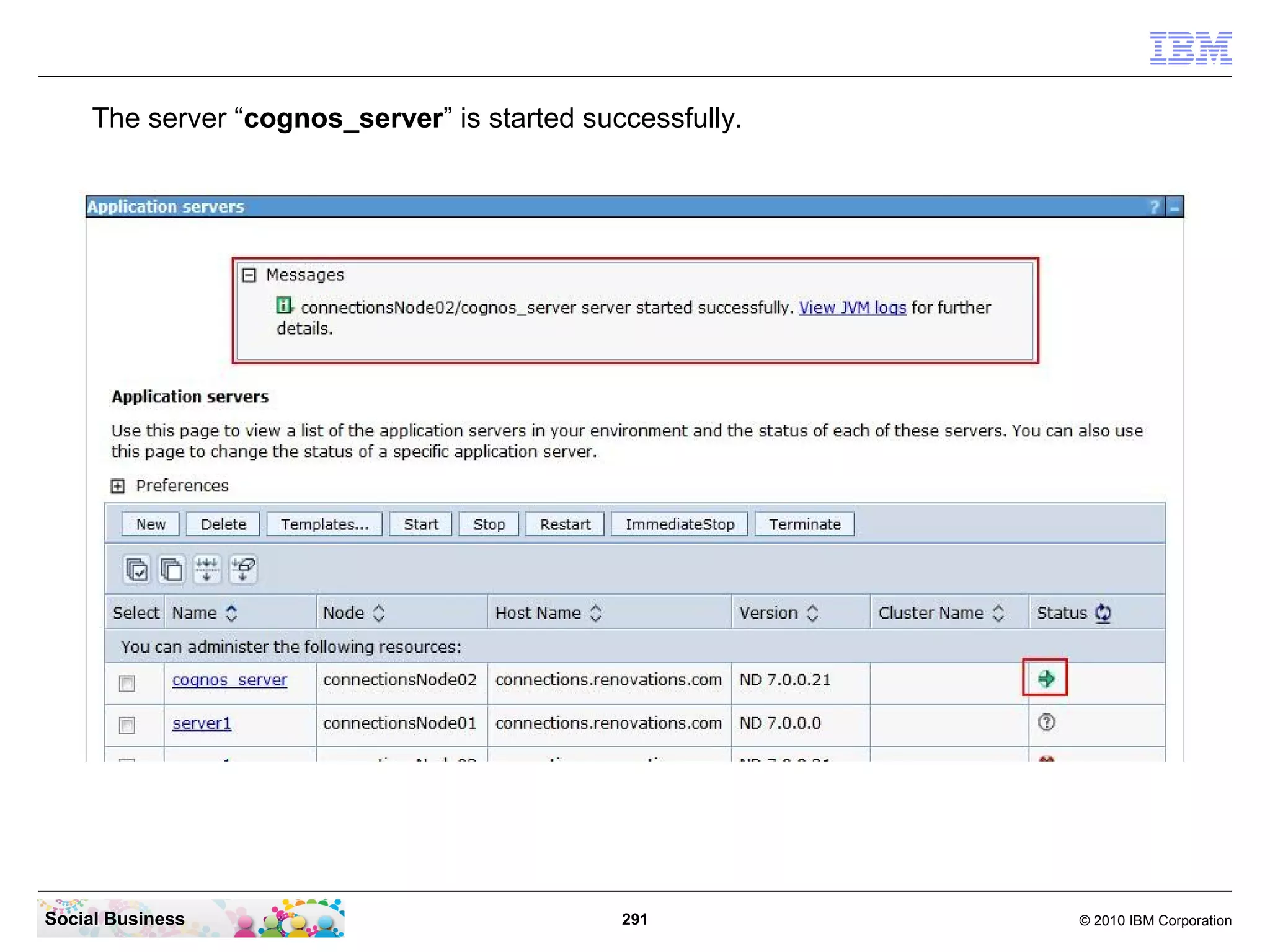Click the Select All items icon
This screenshot has width=1270, height=952.
pyautogui.click(x=136, y=569)
